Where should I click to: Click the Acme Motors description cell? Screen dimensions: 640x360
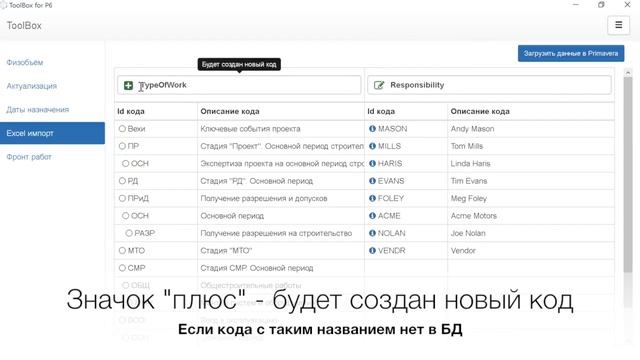coord(531,216)
